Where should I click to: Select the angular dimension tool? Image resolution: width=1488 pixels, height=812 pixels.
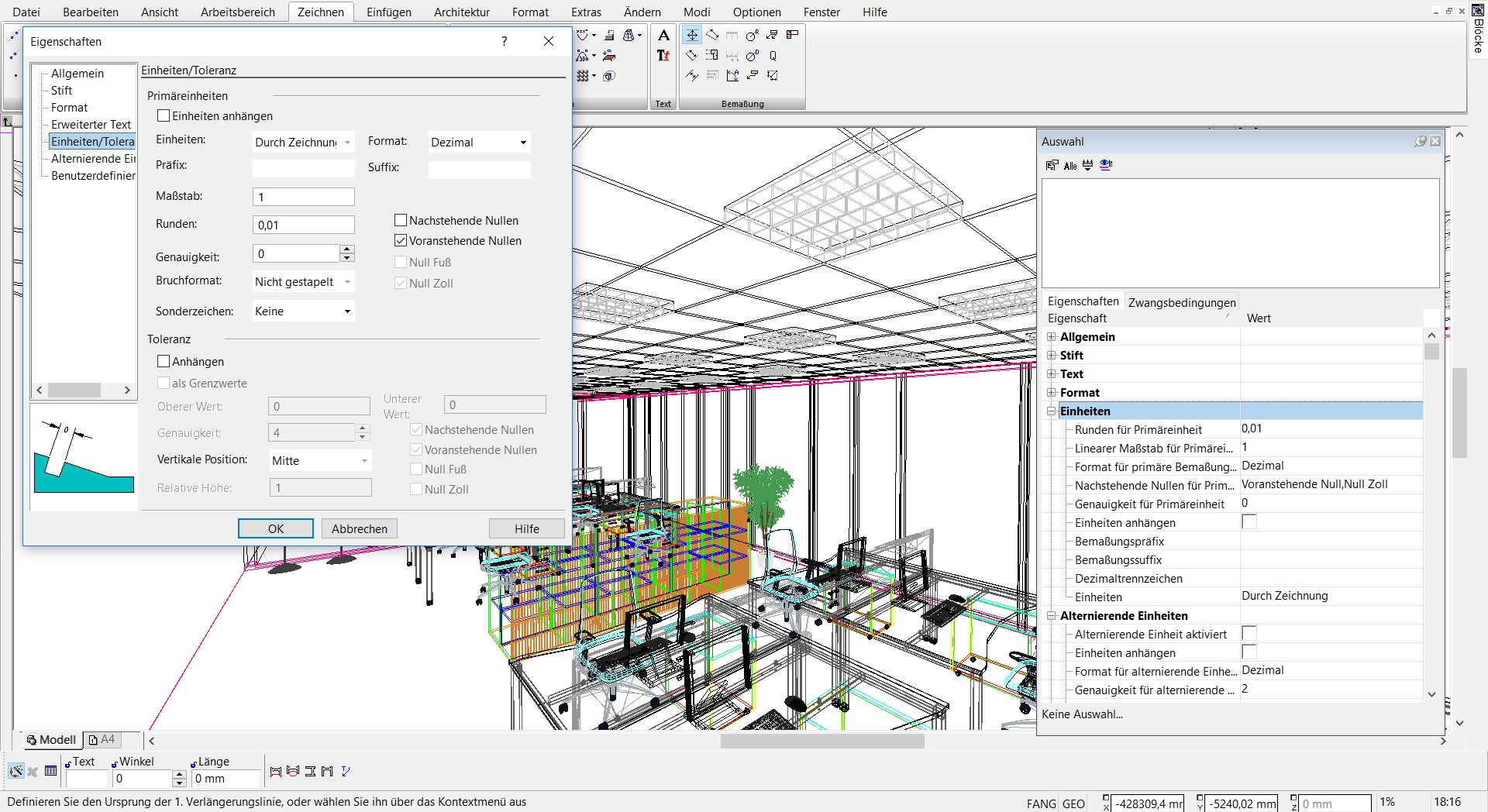733,75
